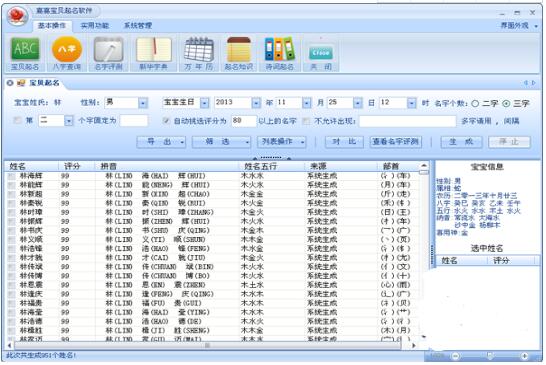The width and height of the screenshot is (546, 365).
Task: Click the zoom plus icon in status bar
Action: [524, 356]
